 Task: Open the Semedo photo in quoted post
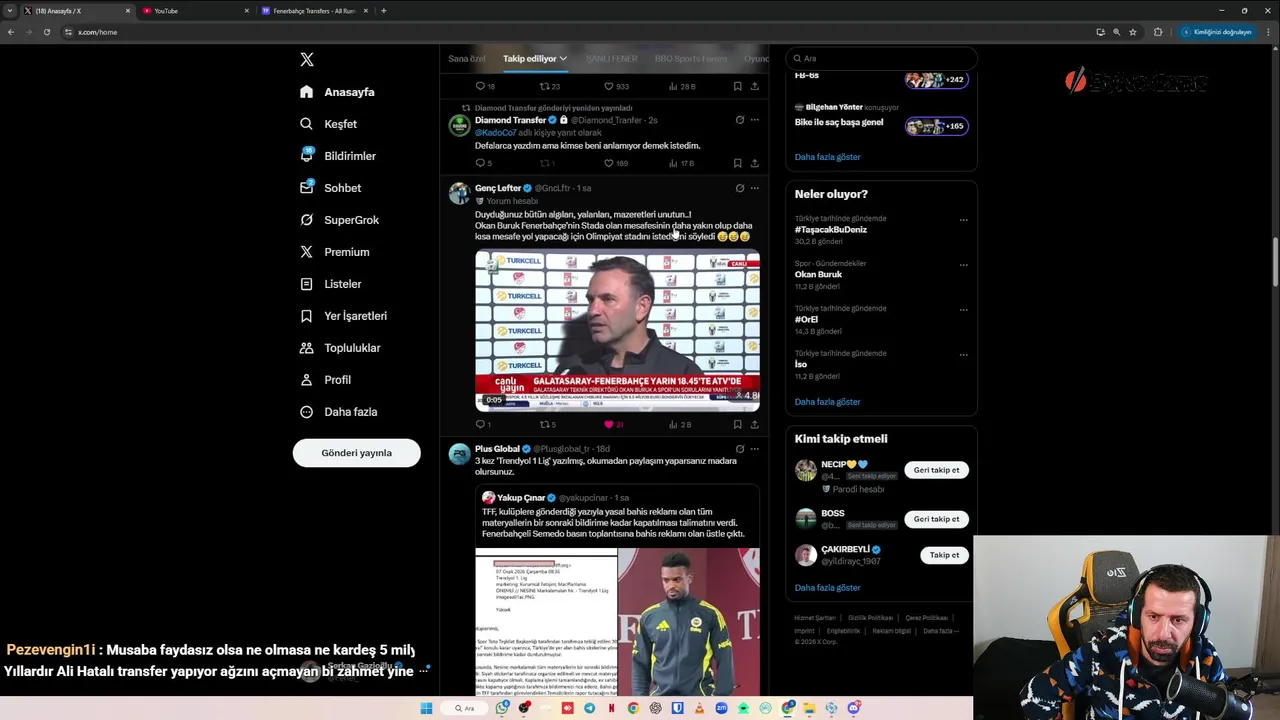pyautogui.click(x=689, y=621)
